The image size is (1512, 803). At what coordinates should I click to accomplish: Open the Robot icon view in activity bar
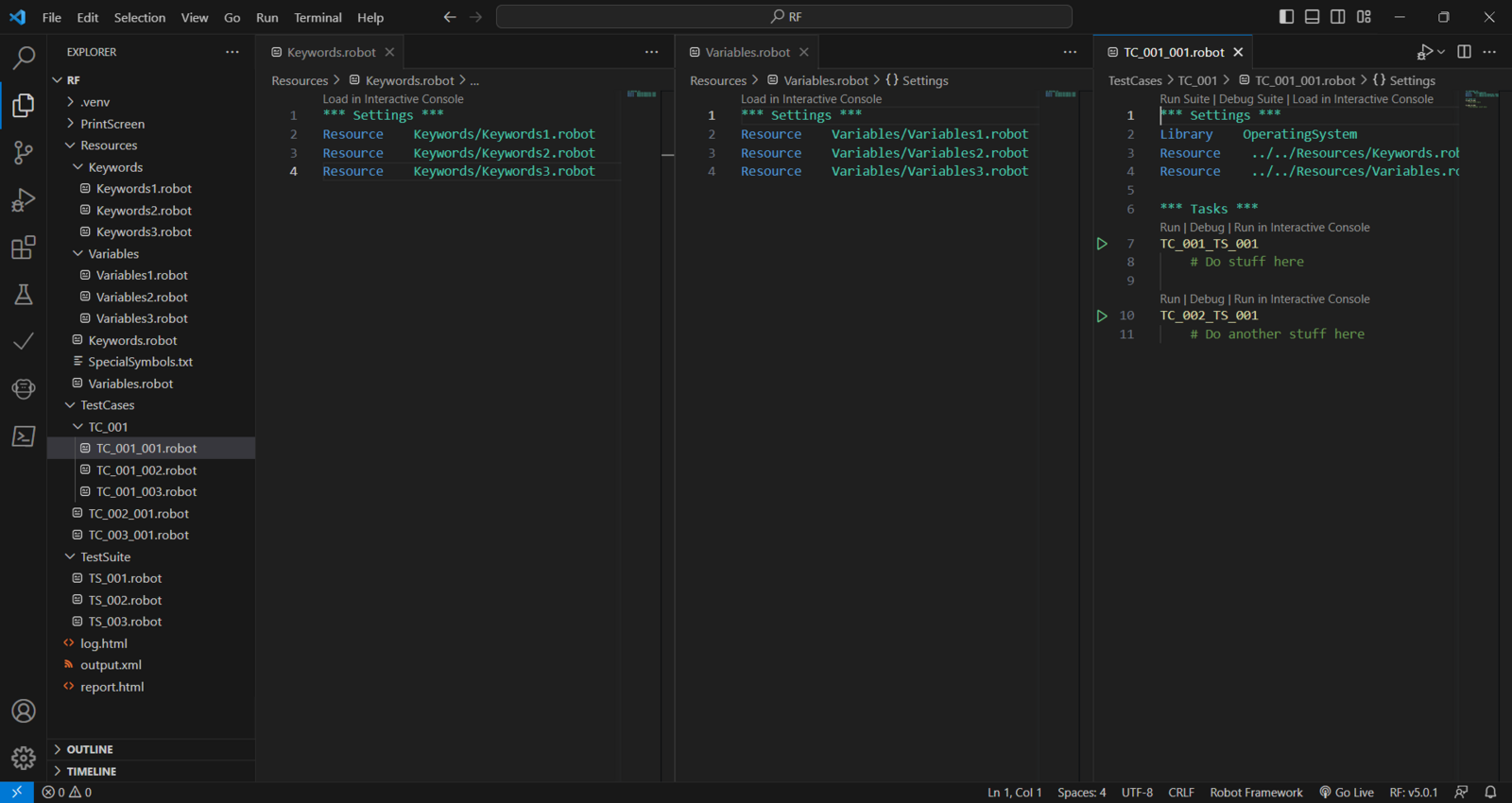pos(24,388)
